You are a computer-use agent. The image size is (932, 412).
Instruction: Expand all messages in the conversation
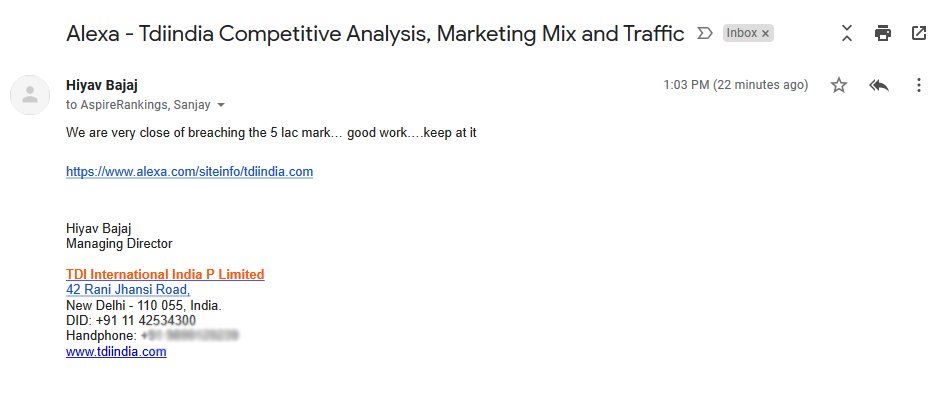coord(847,33)
